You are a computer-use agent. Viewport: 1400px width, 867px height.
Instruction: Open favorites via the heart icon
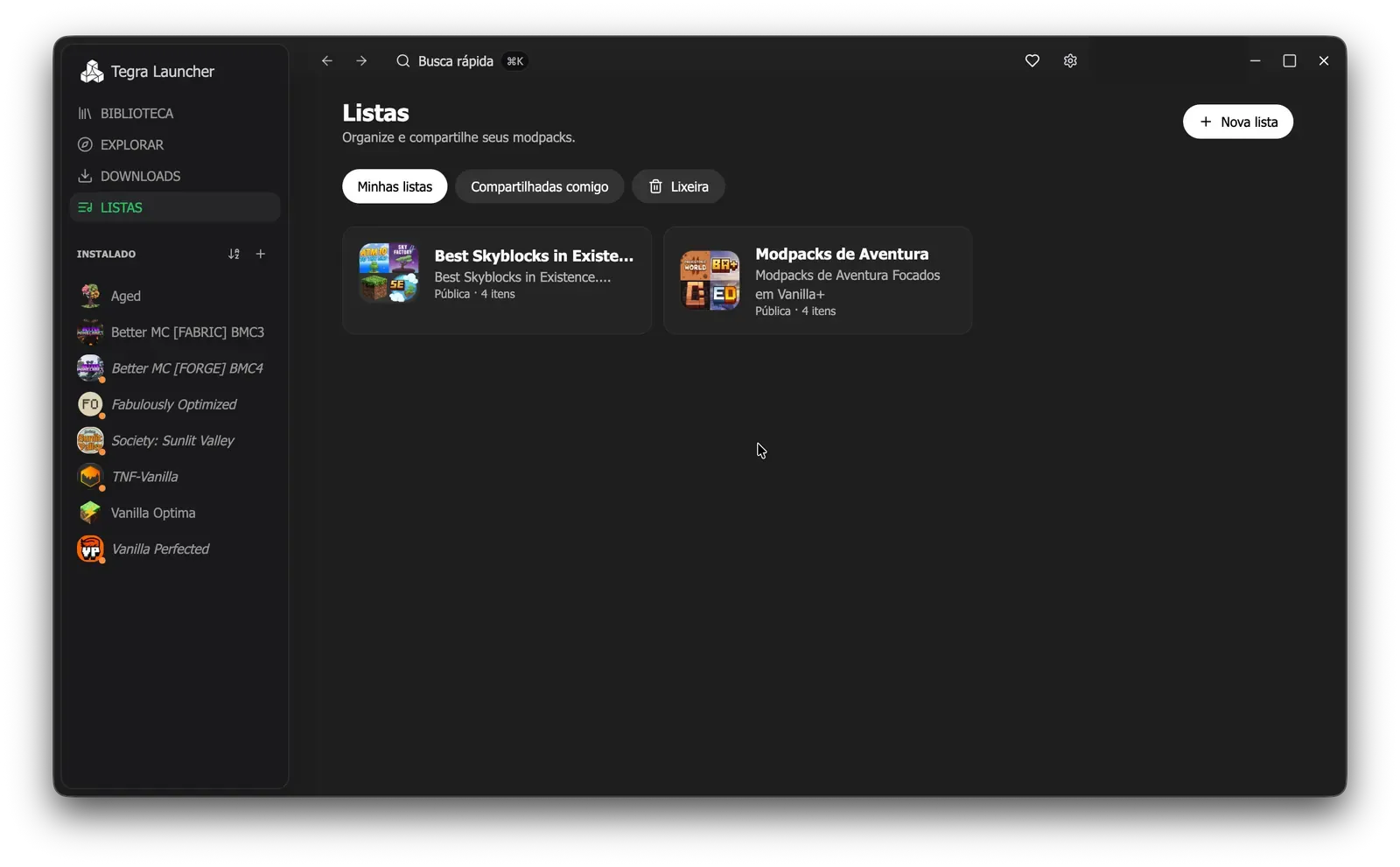[1032, 61]
